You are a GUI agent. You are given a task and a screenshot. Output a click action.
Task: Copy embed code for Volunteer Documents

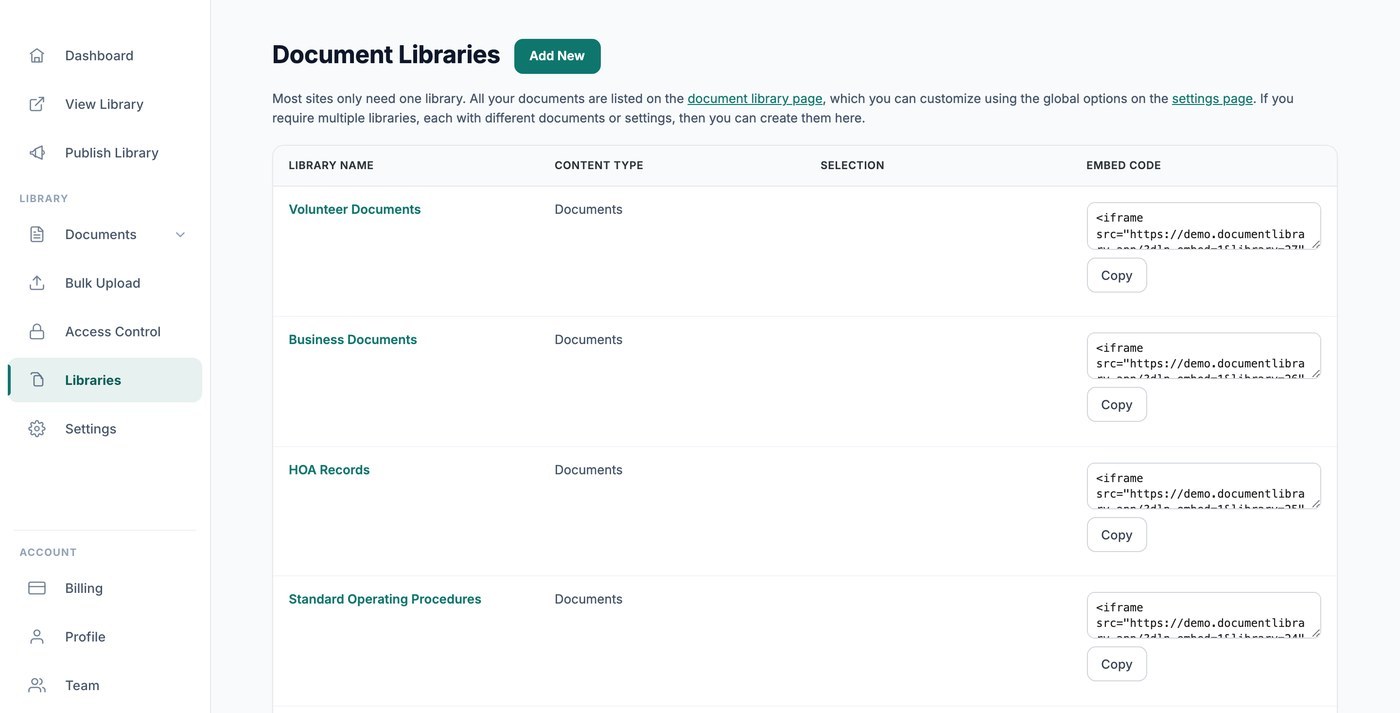(1116, 275)
